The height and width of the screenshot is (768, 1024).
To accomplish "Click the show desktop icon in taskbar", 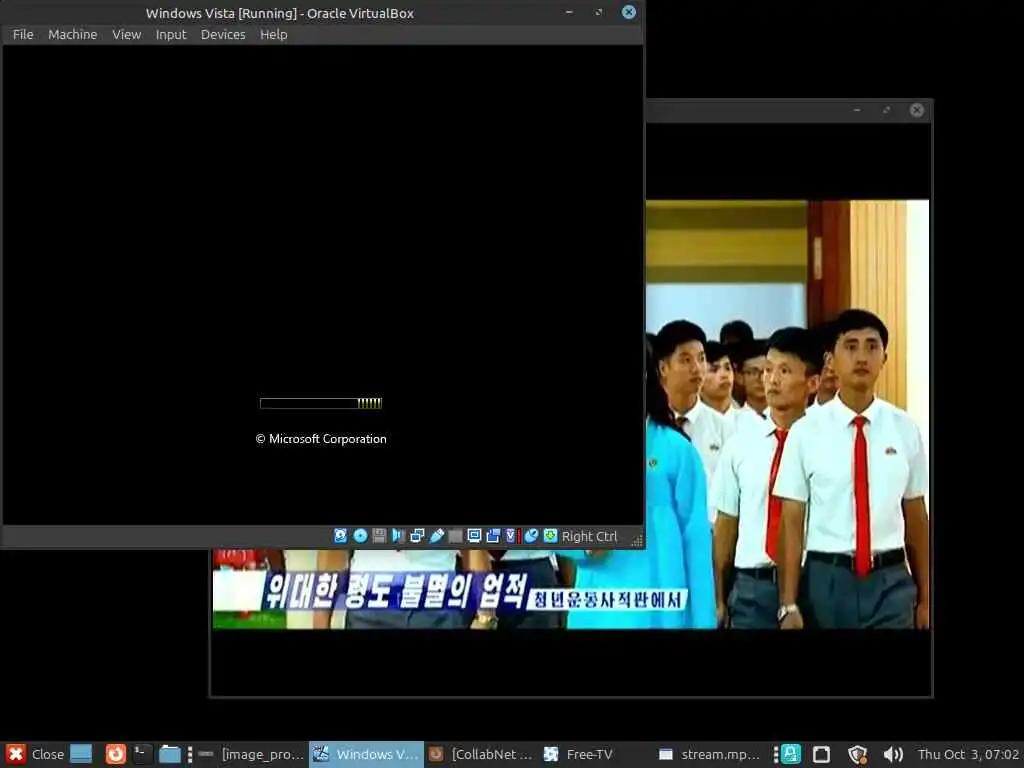I will pyautogui.click(x=81, y=754).
